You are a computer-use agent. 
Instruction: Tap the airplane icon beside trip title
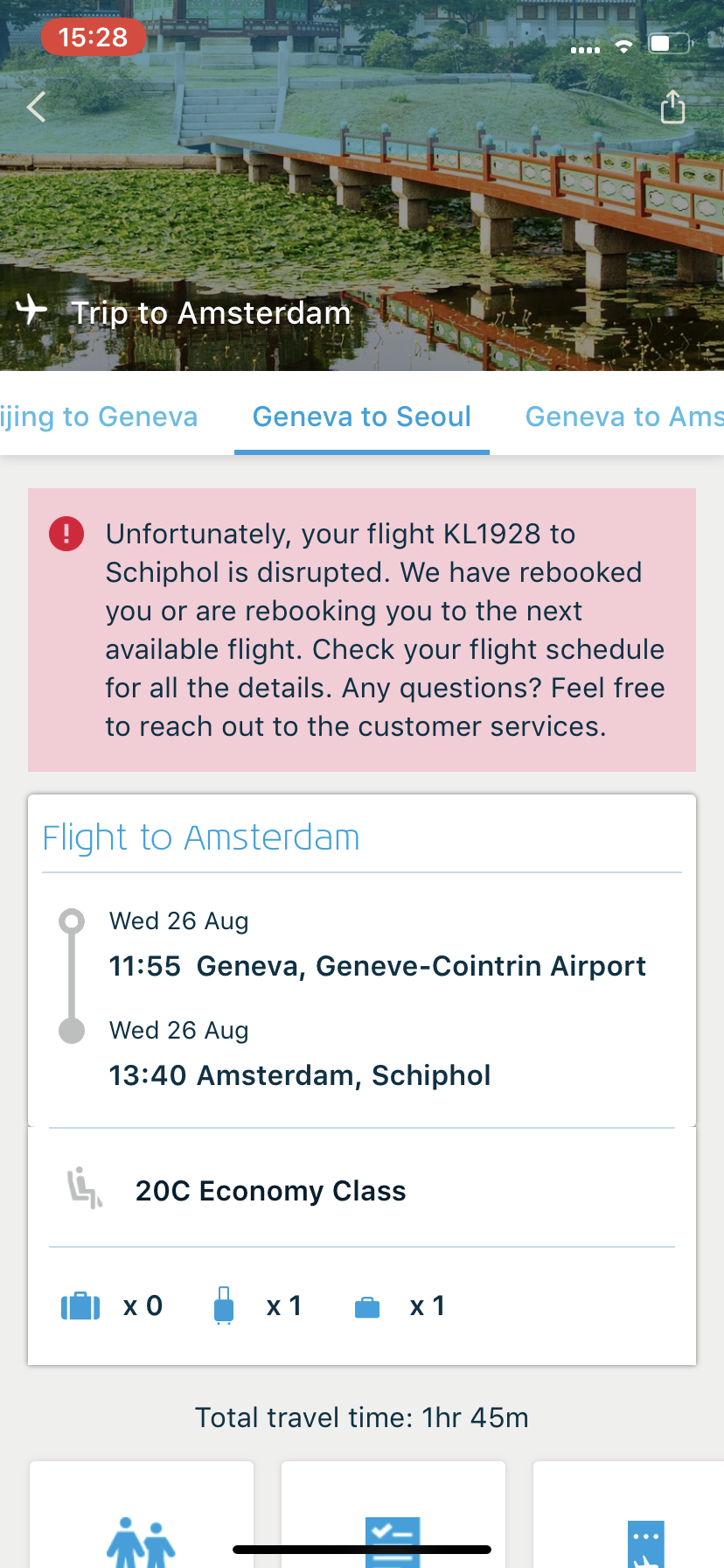(32, 310)
